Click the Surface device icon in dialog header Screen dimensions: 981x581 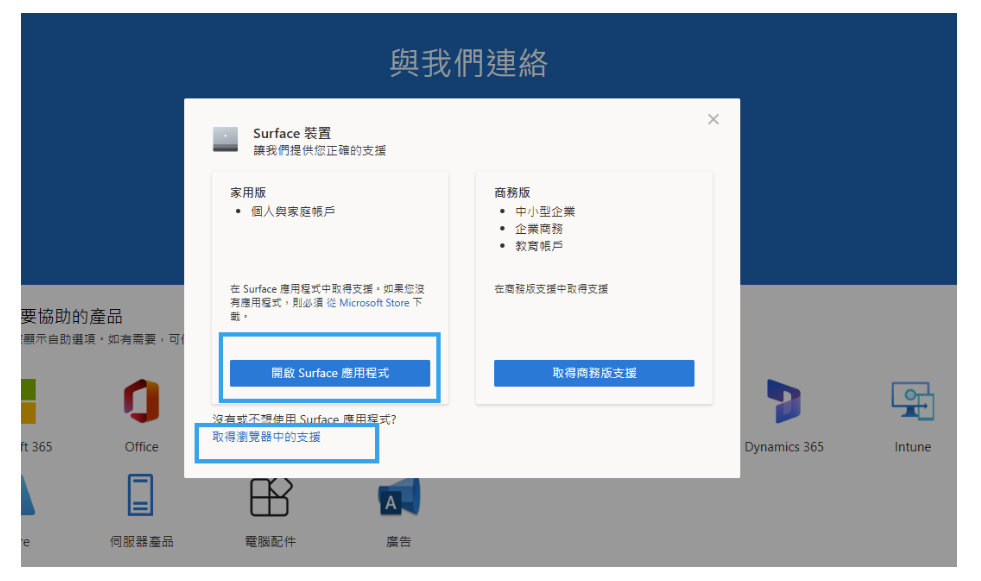225,139
